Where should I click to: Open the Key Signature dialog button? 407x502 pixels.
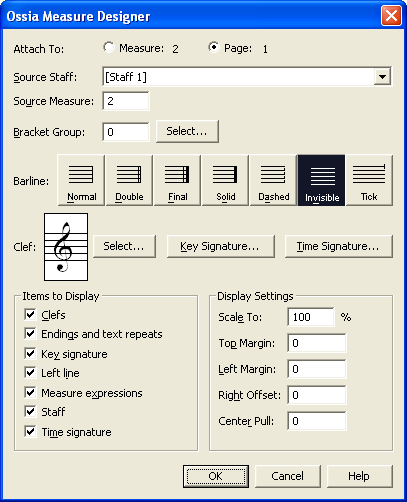click(221, 246)
